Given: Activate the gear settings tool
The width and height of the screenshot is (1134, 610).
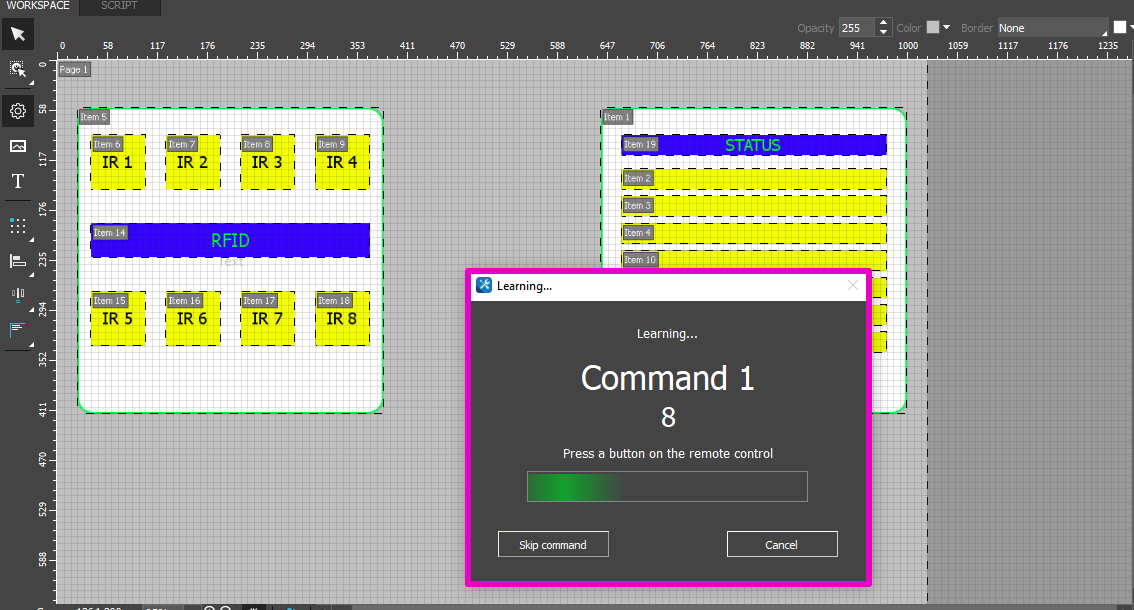Looking at the screenshot, I should click(17, 111).
